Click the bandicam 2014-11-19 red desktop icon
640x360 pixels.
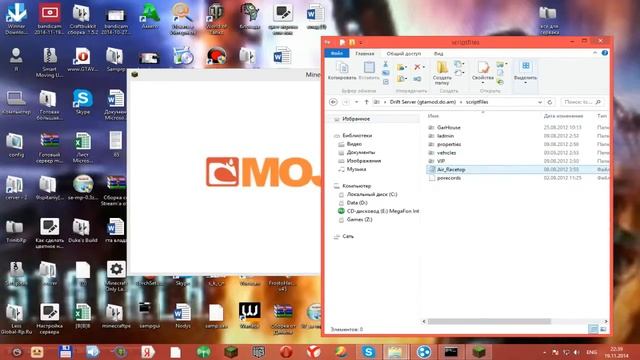point(49,19)
